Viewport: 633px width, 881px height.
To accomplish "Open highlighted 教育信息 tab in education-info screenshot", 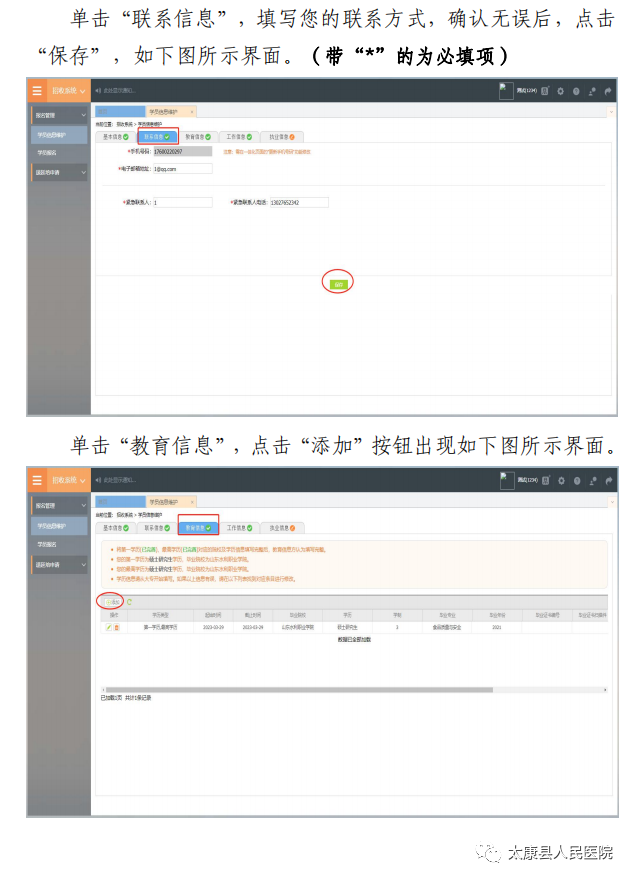I will click(198, 528).
